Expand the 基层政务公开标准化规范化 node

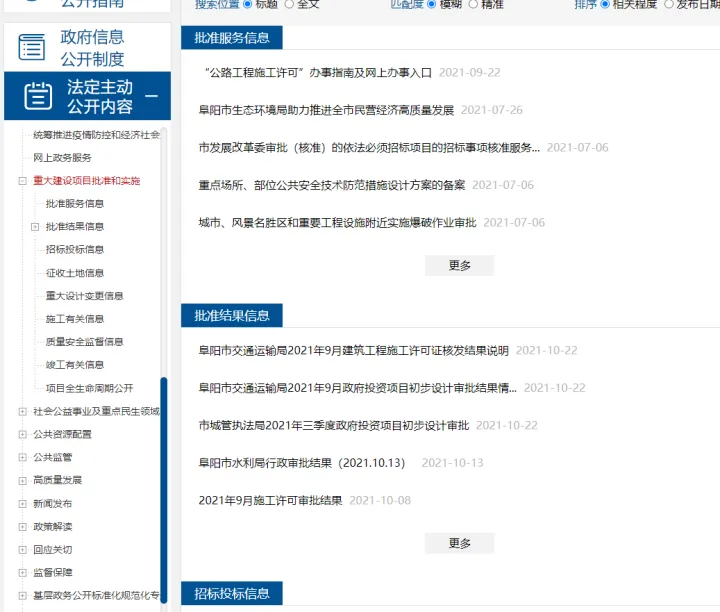(x=22, y=595)
